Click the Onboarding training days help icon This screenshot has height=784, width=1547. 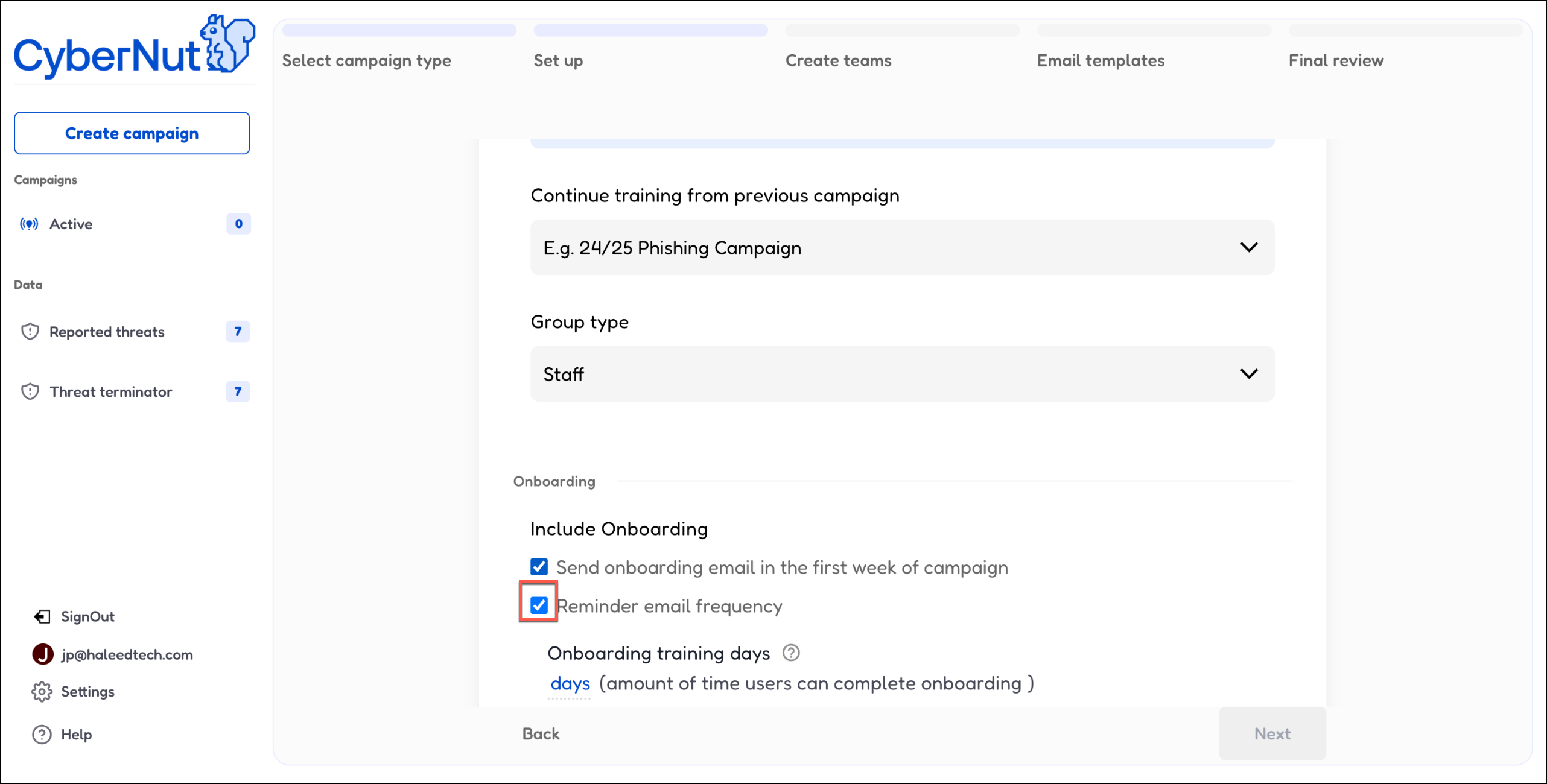coord(790,653)
